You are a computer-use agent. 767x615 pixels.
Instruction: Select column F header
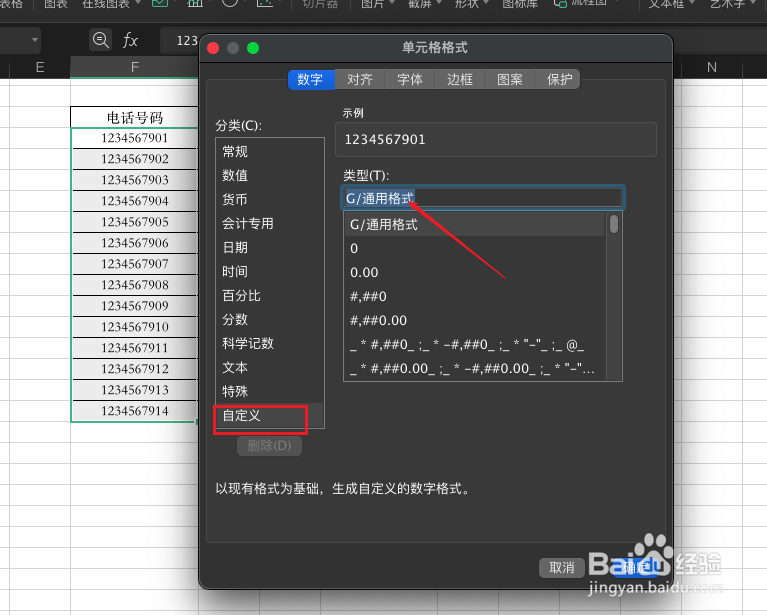click(x=135, y=68)
